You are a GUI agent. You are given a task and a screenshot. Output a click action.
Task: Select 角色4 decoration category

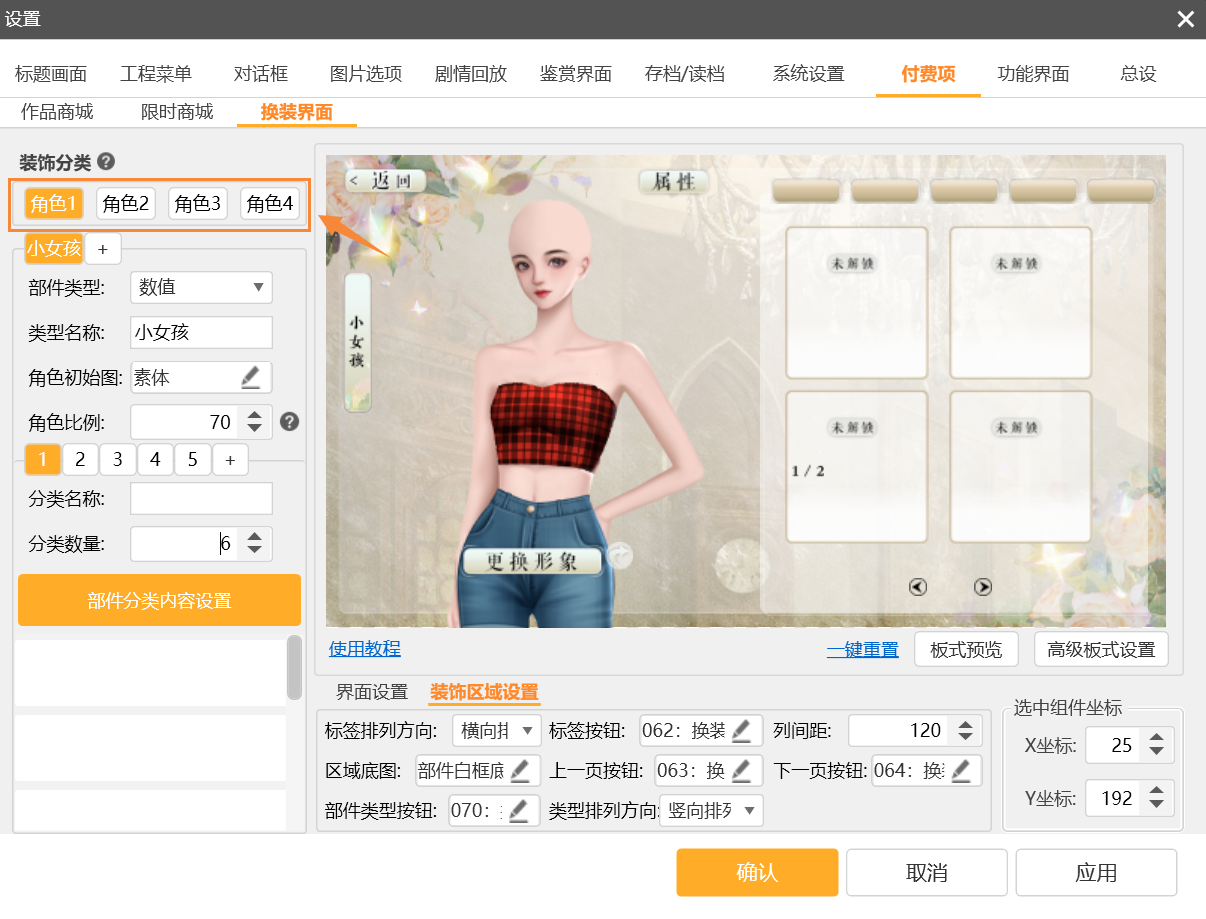coord(270,204)
